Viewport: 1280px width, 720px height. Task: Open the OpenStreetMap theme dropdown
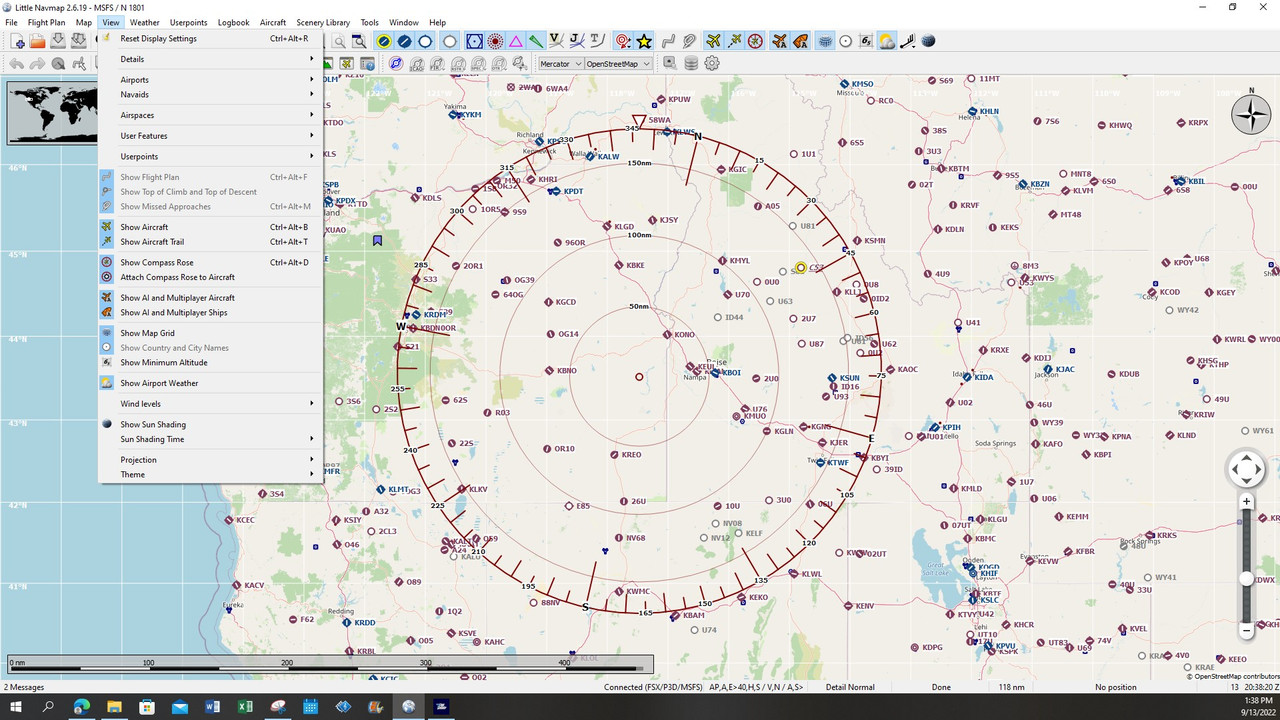[x=616, y=63]
